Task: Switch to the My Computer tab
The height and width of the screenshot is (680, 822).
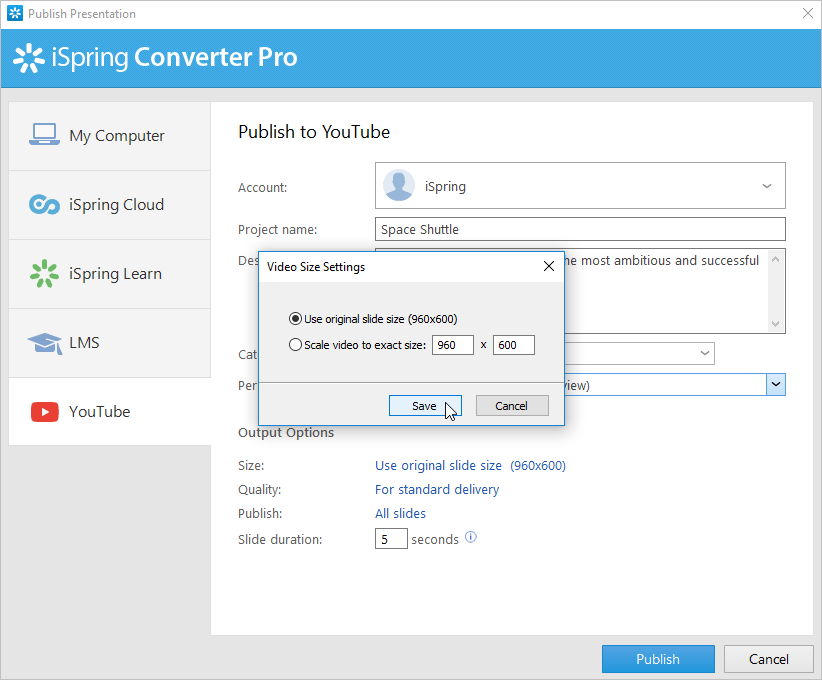Action: (110, 136)
